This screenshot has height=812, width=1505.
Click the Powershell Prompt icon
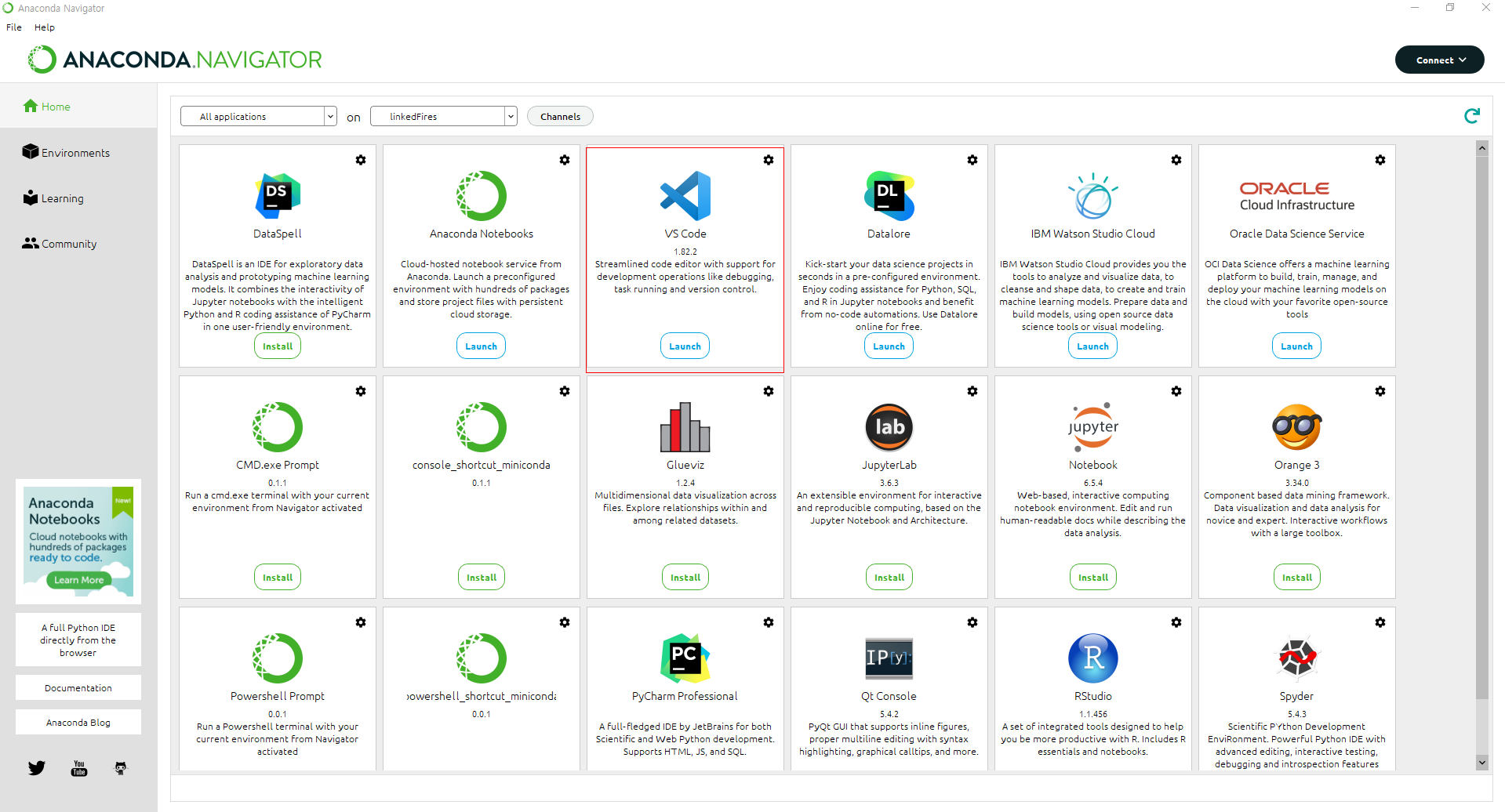pos(278,658)
